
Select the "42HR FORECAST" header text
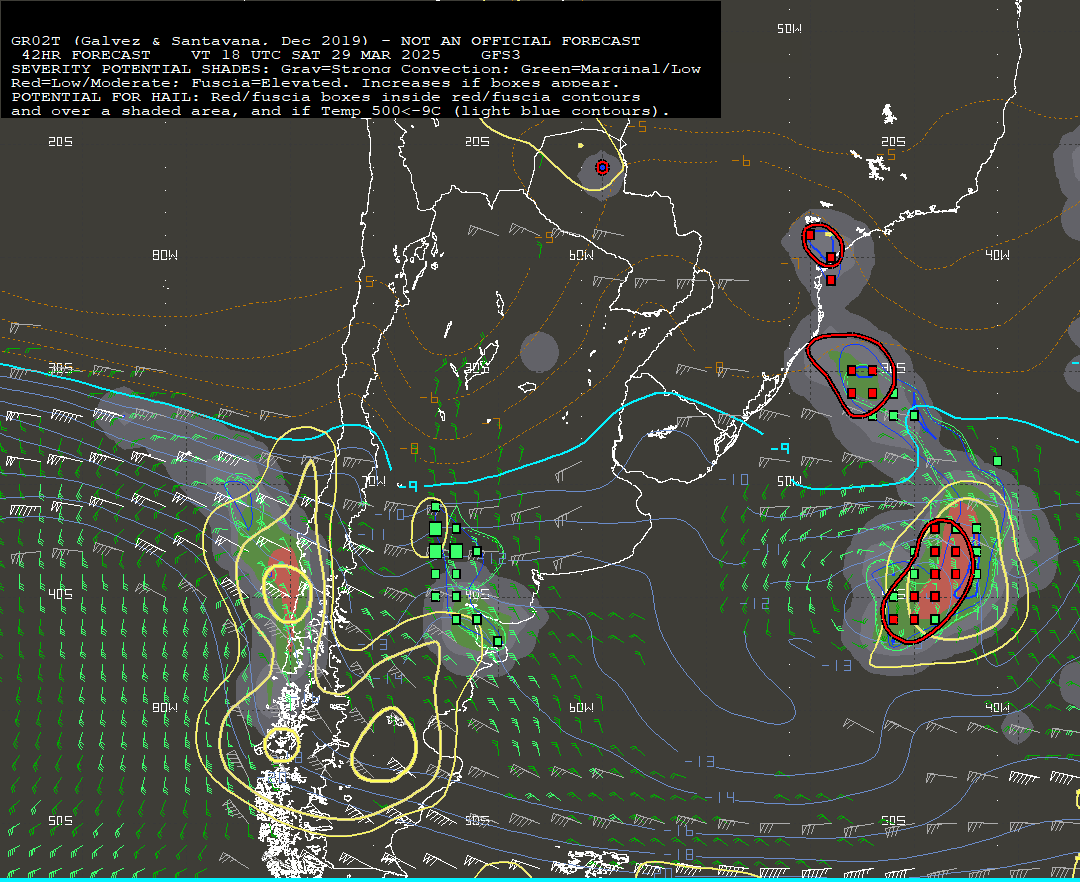pos(86,55)
